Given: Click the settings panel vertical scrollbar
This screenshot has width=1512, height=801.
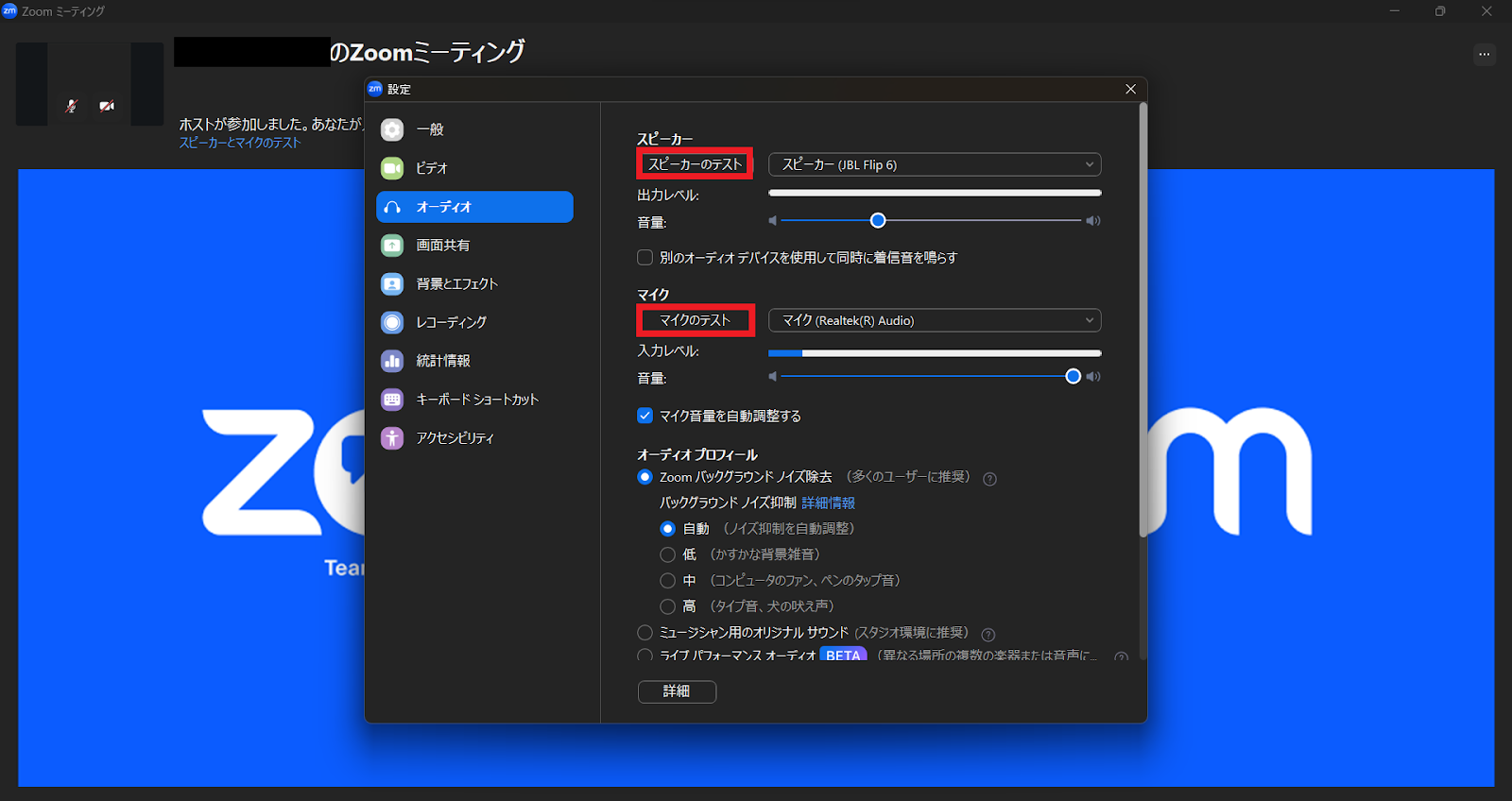Looking at the screenshot, I should pos(1143,321).
